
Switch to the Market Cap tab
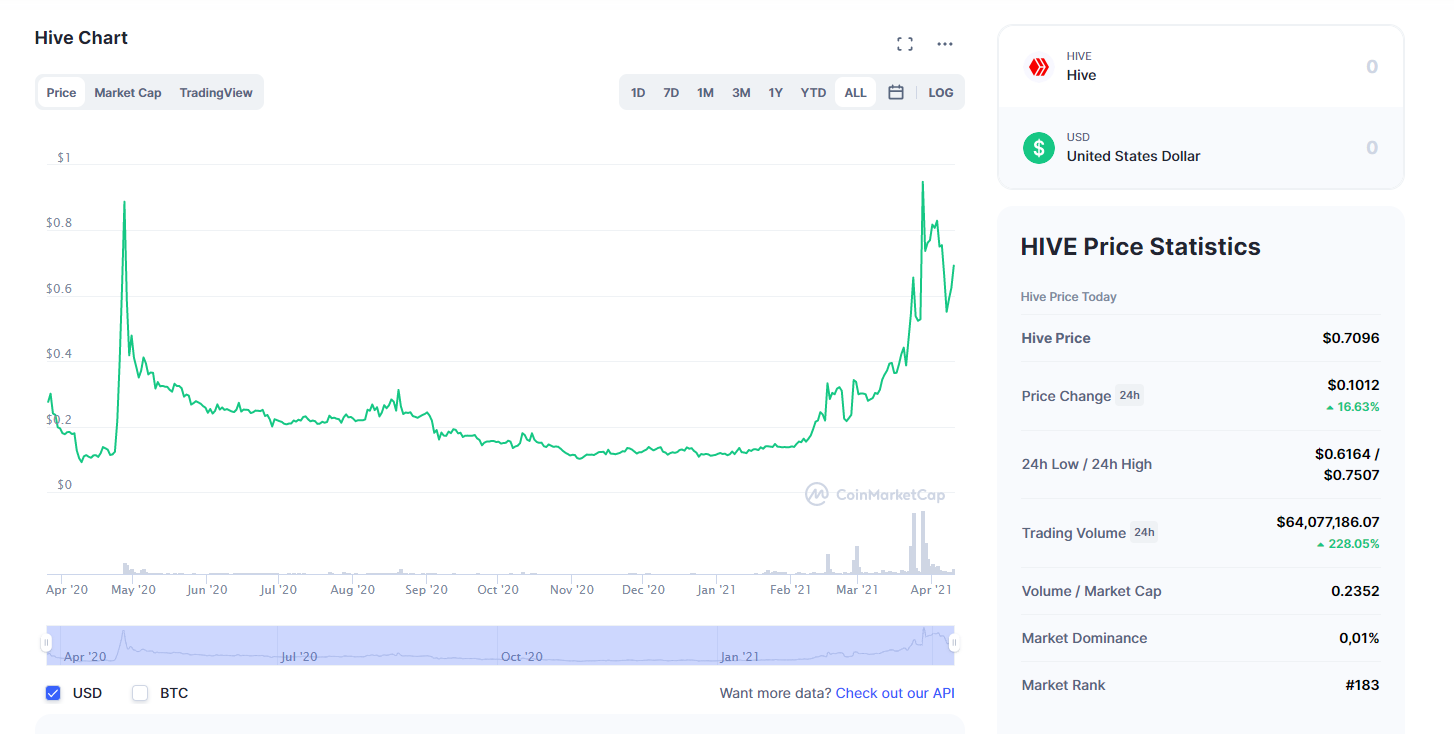pyautogui.click(x=128, y=92)
